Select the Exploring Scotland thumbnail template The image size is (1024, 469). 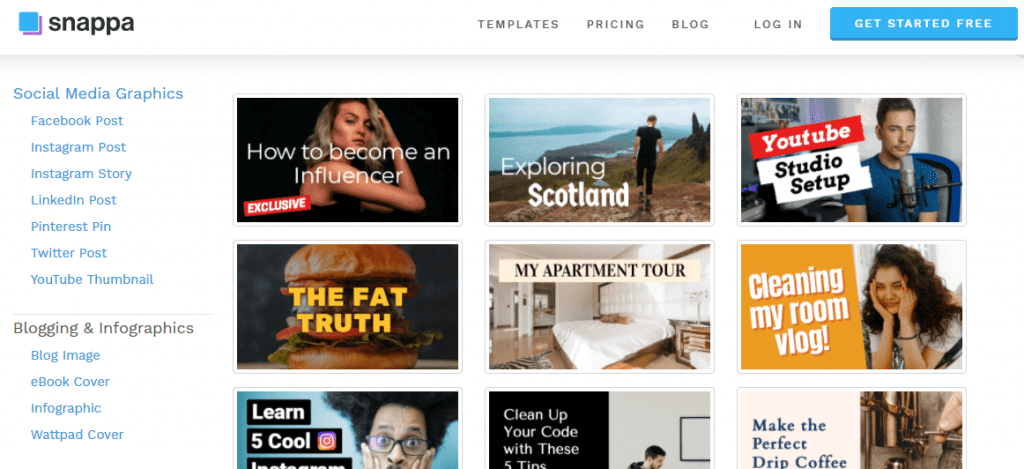point(600,160)
